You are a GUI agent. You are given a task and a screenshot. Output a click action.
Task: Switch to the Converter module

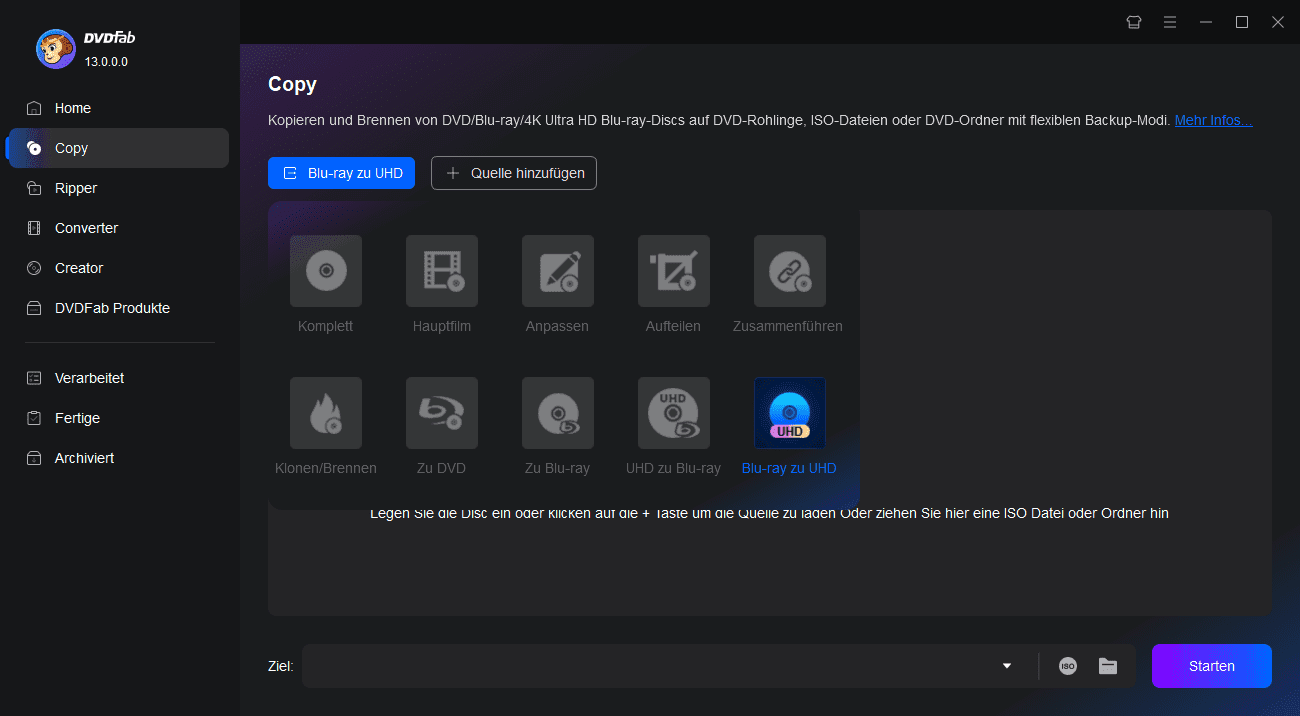pyautogui.click(x=118, y=228)
